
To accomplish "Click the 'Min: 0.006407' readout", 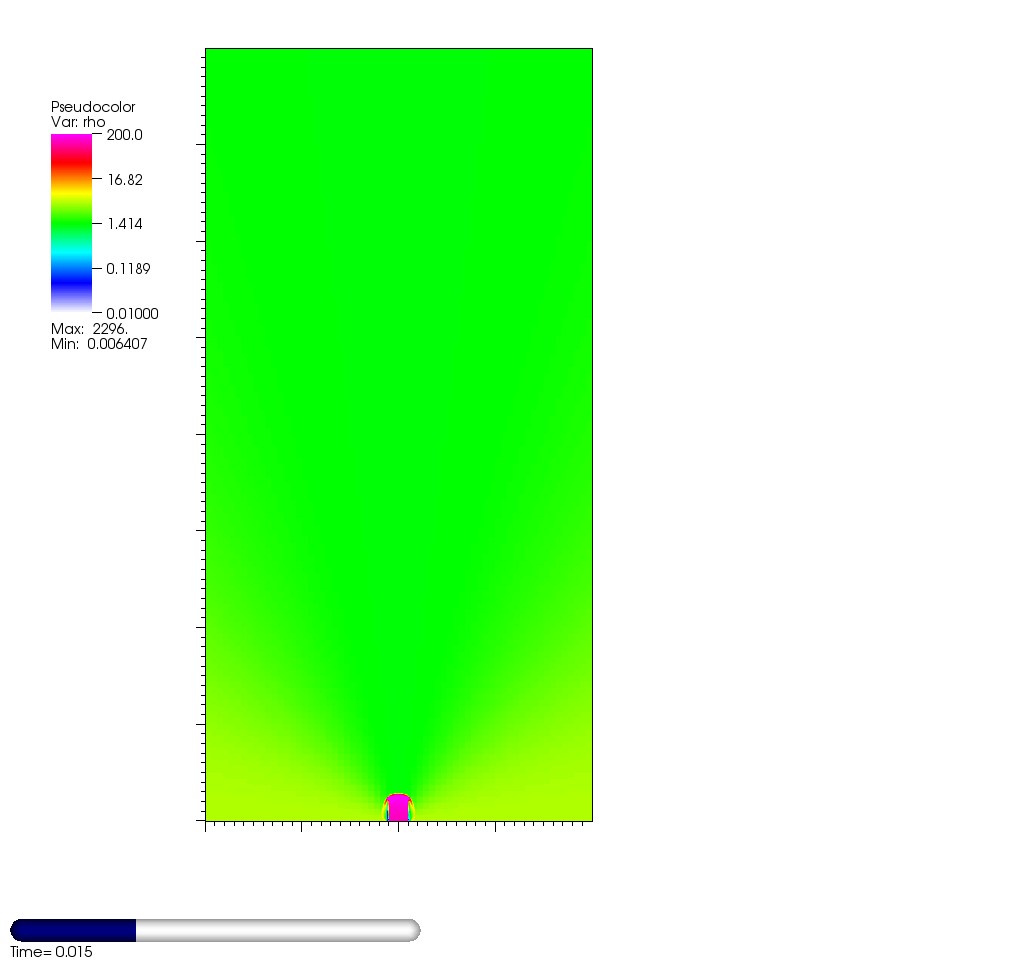I will 99,344.
